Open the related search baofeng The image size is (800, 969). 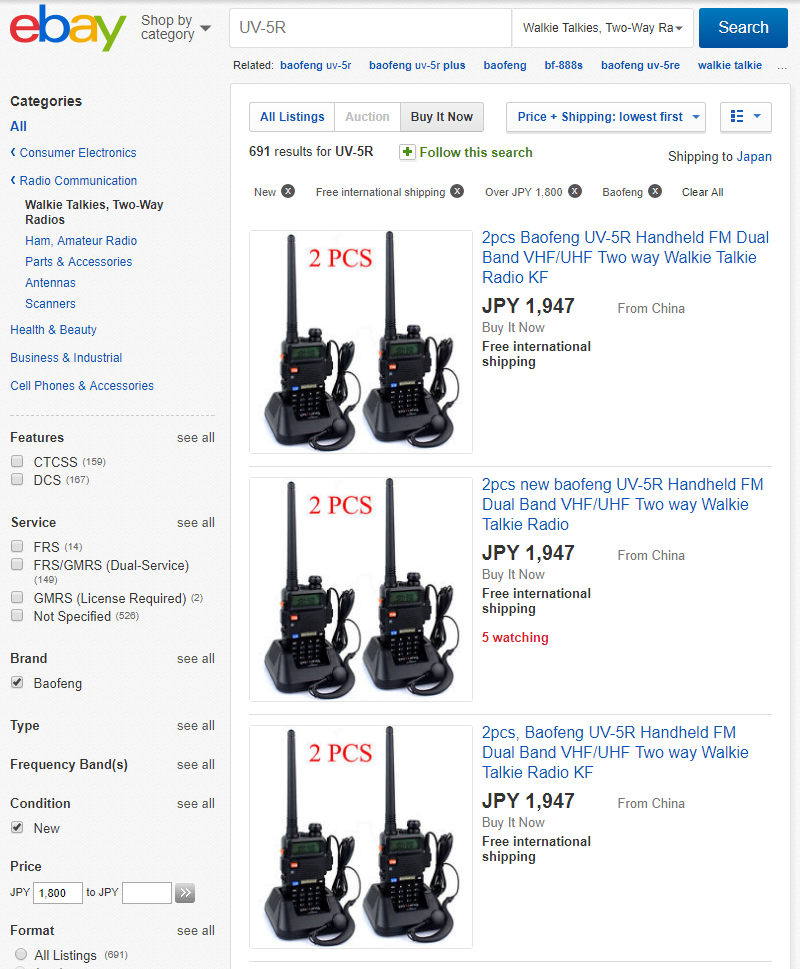(505, 66)
